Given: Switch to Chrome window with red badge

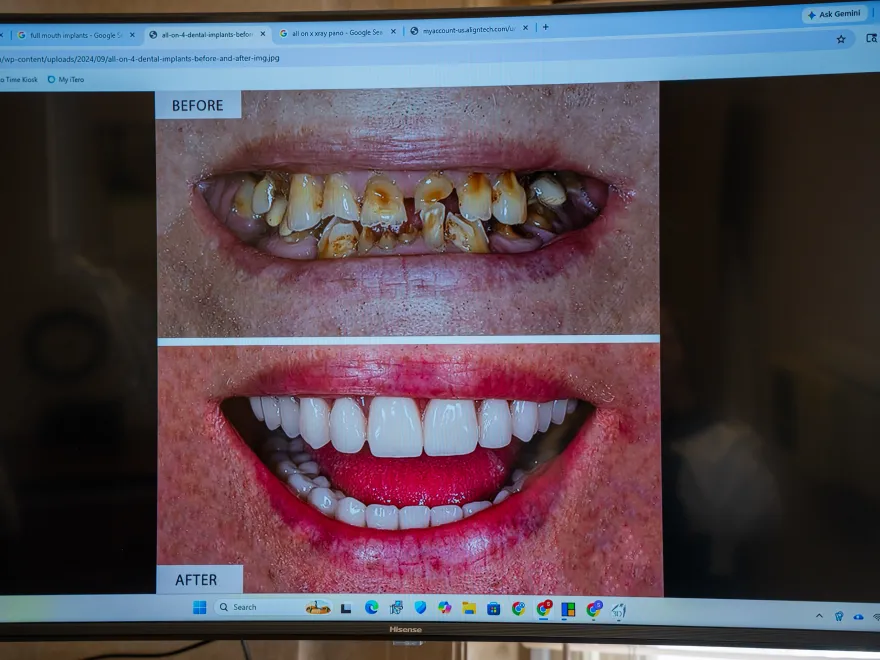Looking at the screenshot, I should click(x=543, y=608).
